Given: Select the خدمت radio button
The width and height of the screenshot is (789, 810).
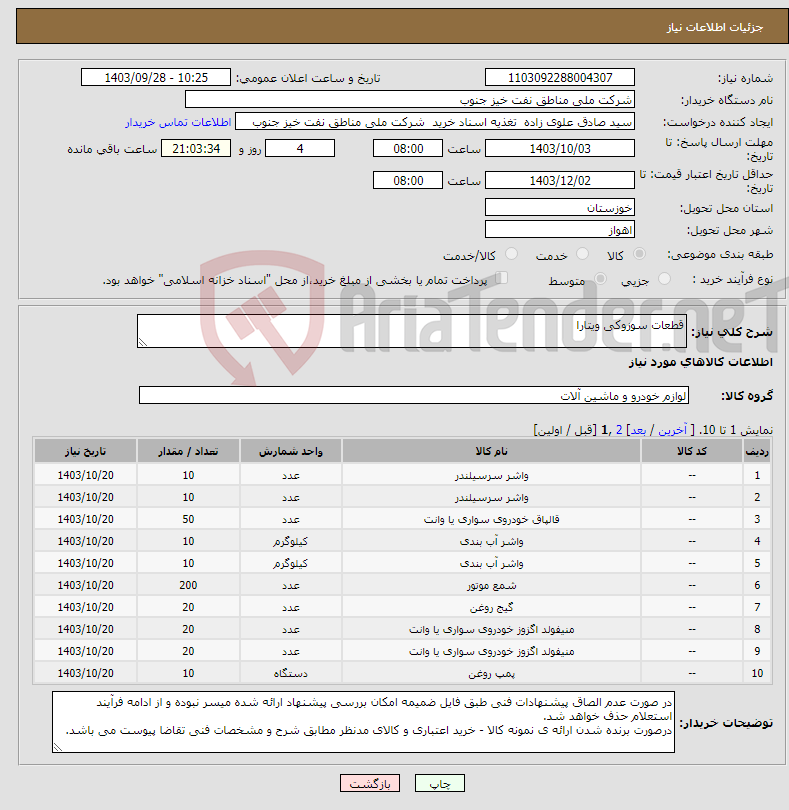Looking at the screenshot, I should coord(582,254).
